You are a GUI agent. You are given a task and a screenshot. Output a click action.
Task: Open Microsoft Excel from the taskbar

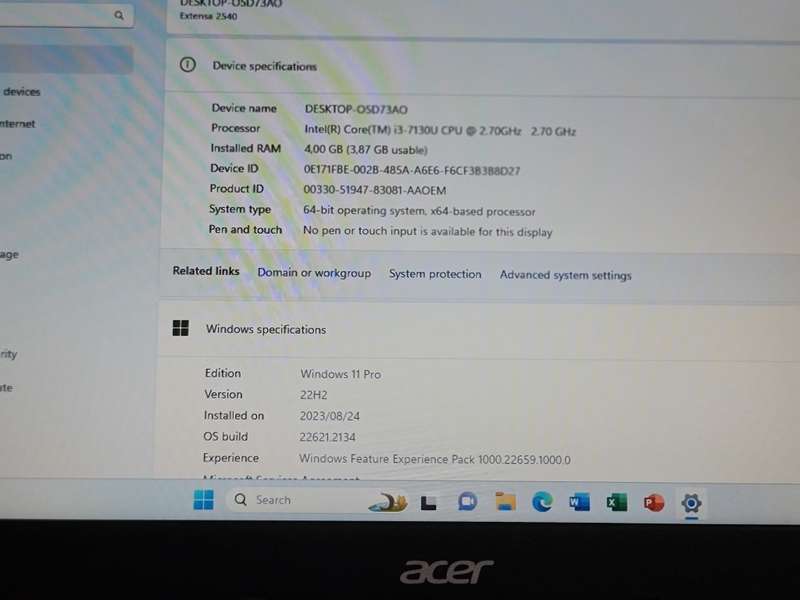click(x=617, y=503)
